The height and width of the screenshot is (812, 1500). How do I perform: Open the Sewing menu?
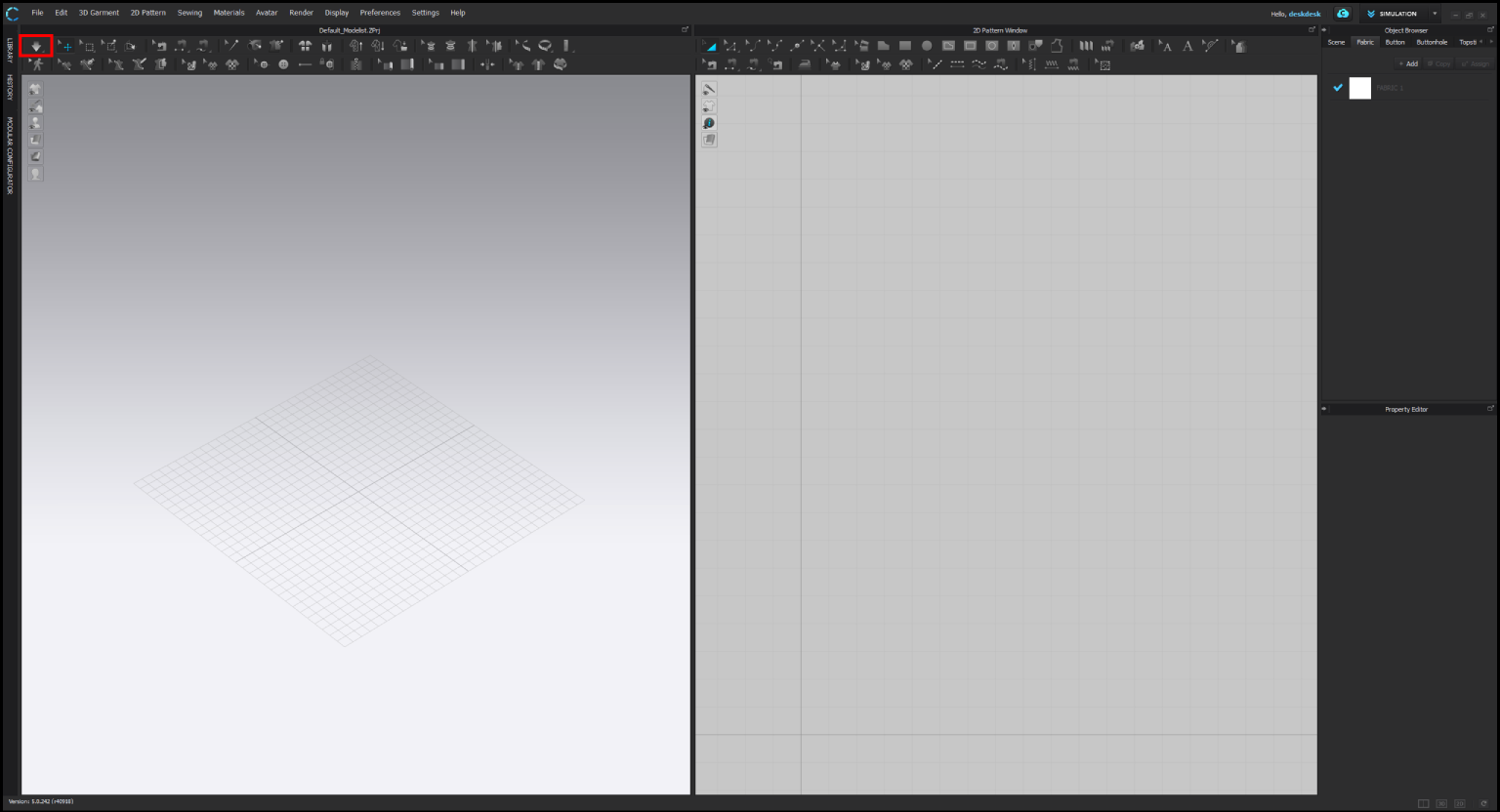[x=189, y=13]
